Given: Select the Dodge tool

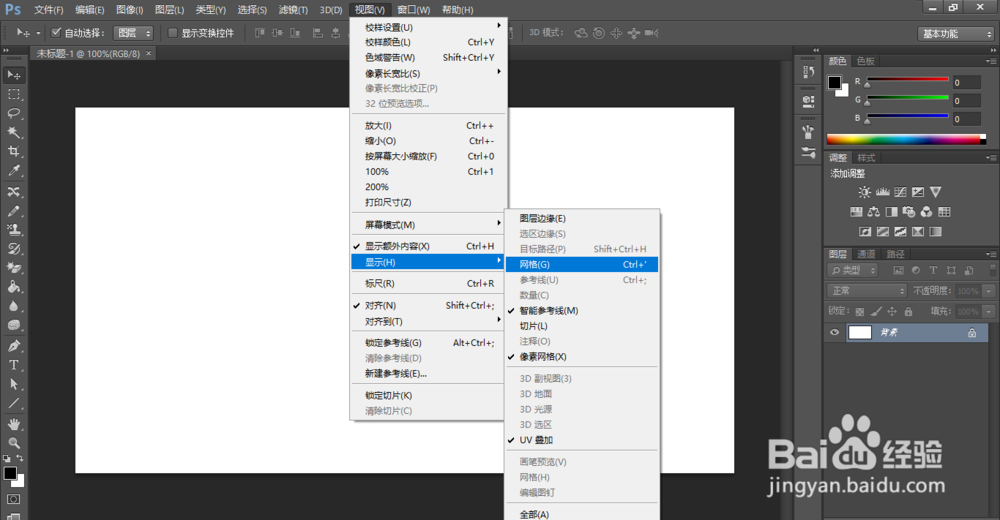Looking at the screenshot, I should [13, 325].
